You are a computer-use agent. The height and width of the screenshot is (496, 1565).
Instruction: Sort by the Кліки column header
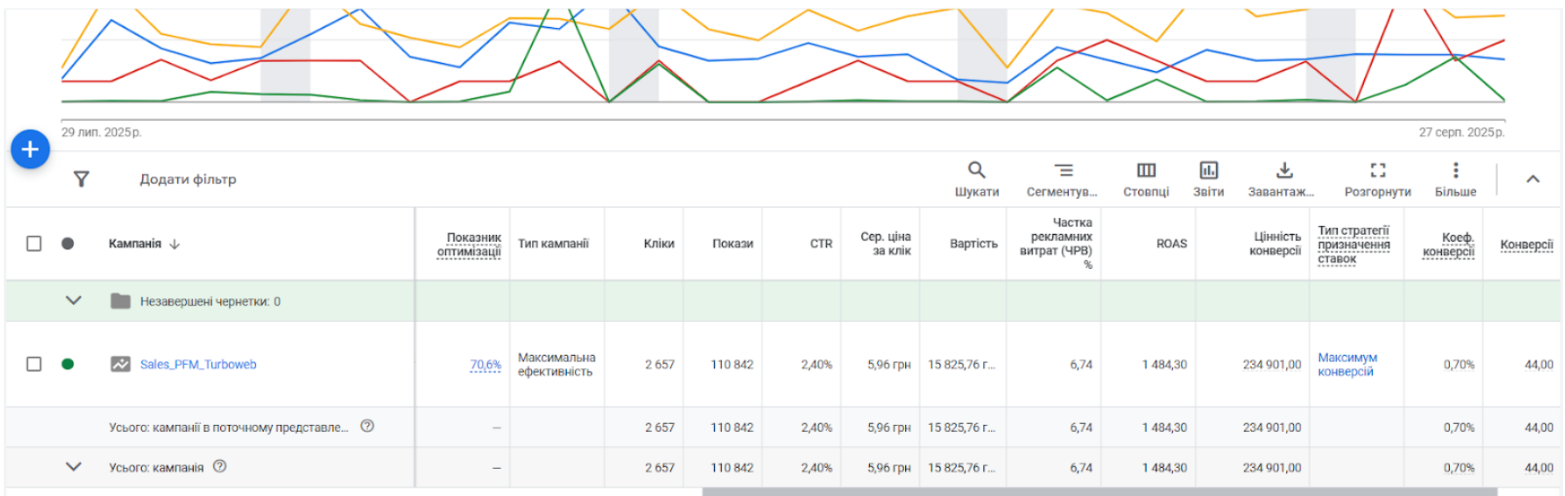pos(658,243)
